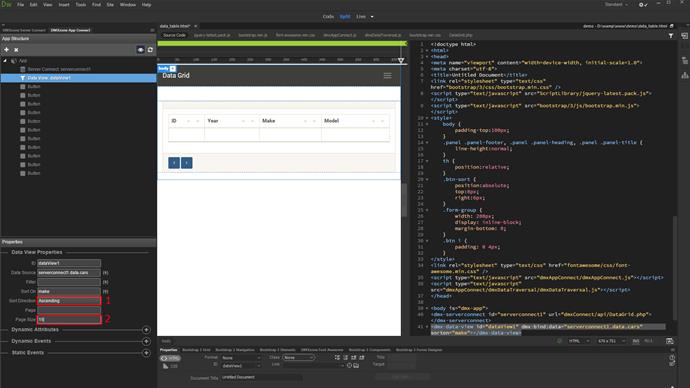
Task: Switch to DMXzone App Connect panel tab
Action: click(x=70, y=30)
